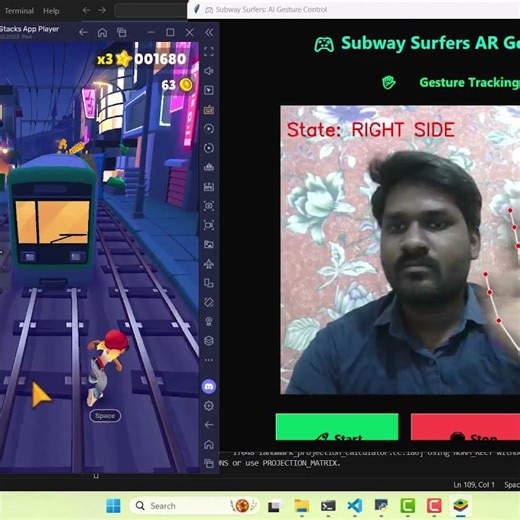Click the rotate screen icon

(x=209, y=302)
